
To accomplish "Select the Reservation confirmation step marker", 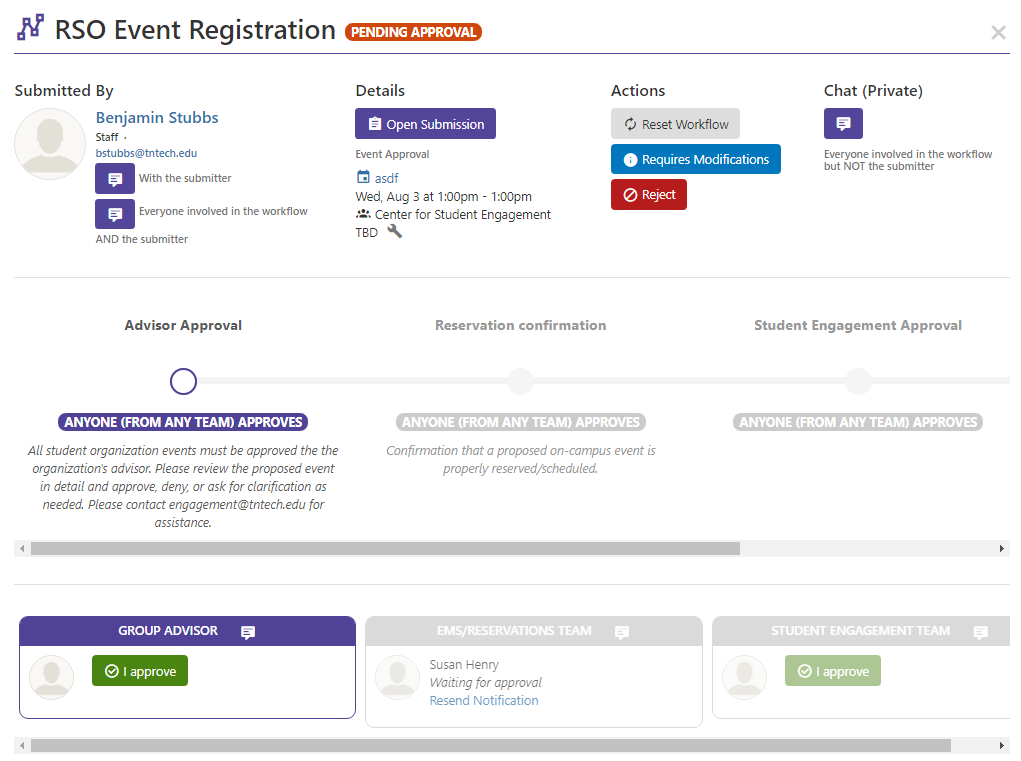I will 520,382.
